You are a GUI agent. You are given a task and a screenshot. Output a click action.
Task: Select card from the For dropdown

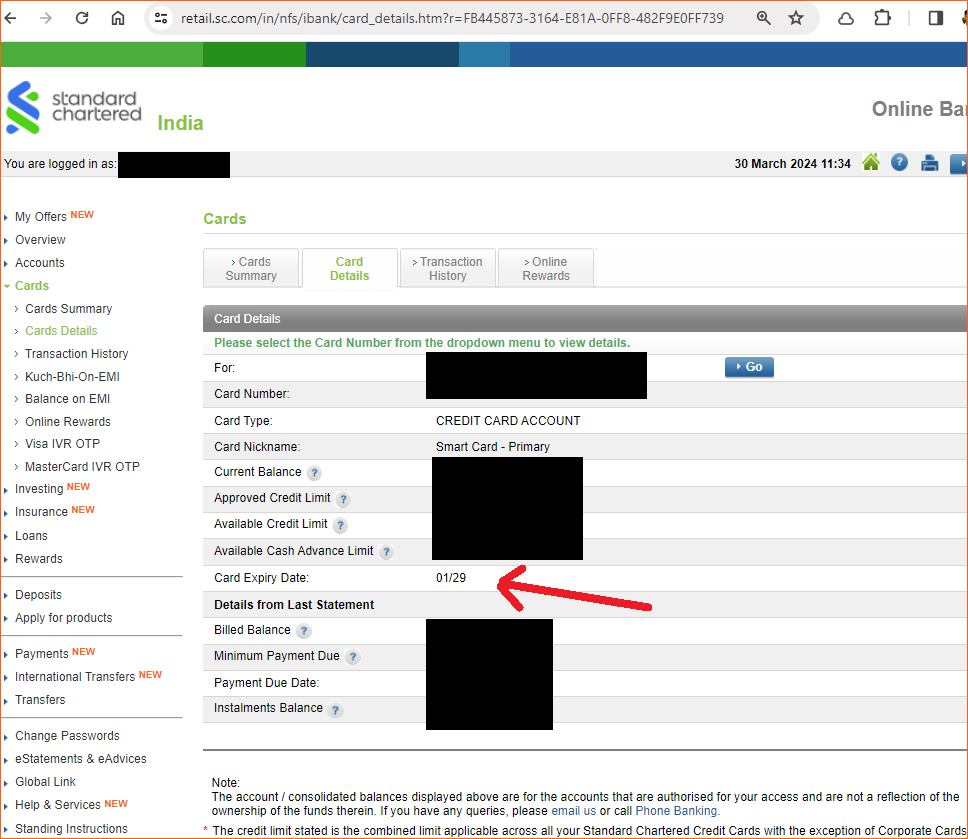(x=535, y=368)
